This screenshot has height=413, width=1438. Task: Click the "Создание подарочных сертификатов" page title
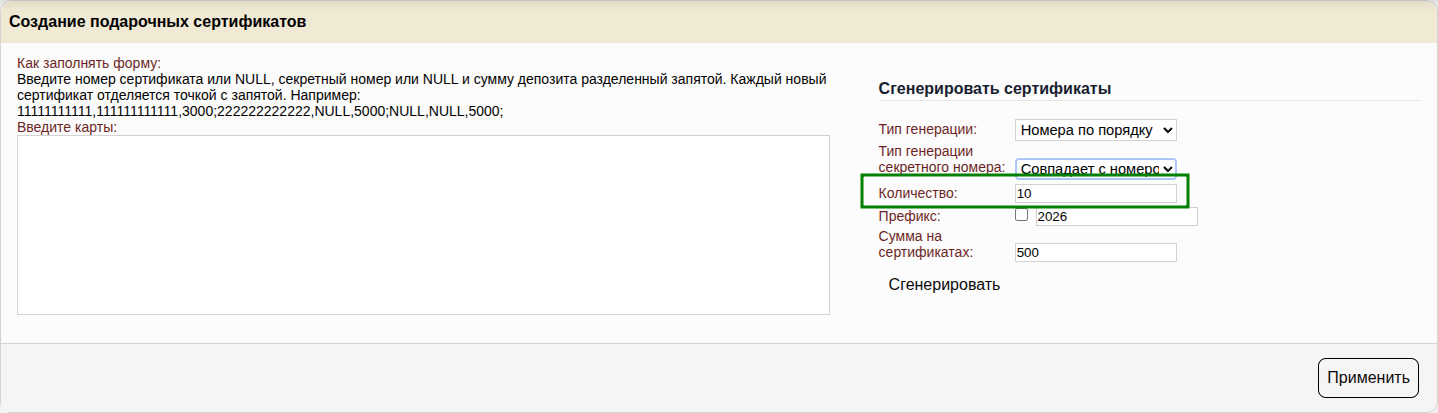(x=158, y=21)
